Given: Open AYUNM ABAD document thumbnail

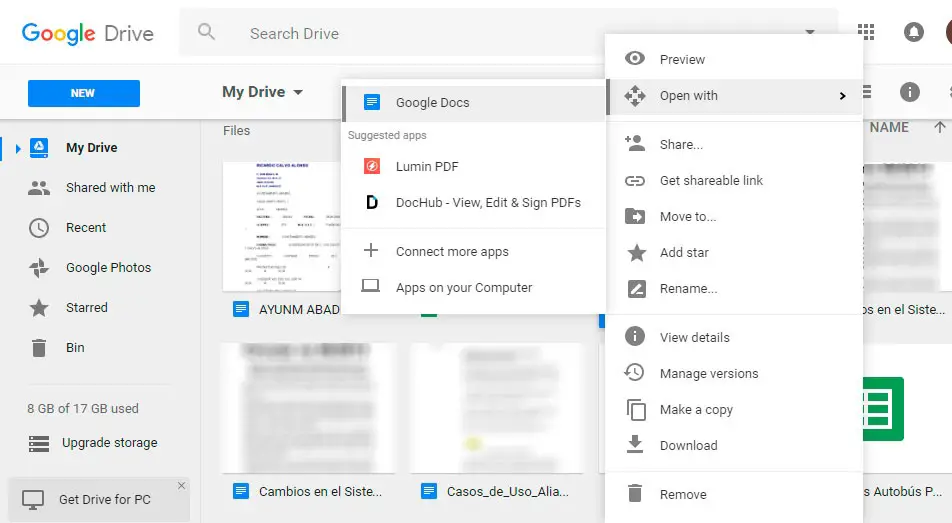Looking at the screenshot, I should coord(282,226).
